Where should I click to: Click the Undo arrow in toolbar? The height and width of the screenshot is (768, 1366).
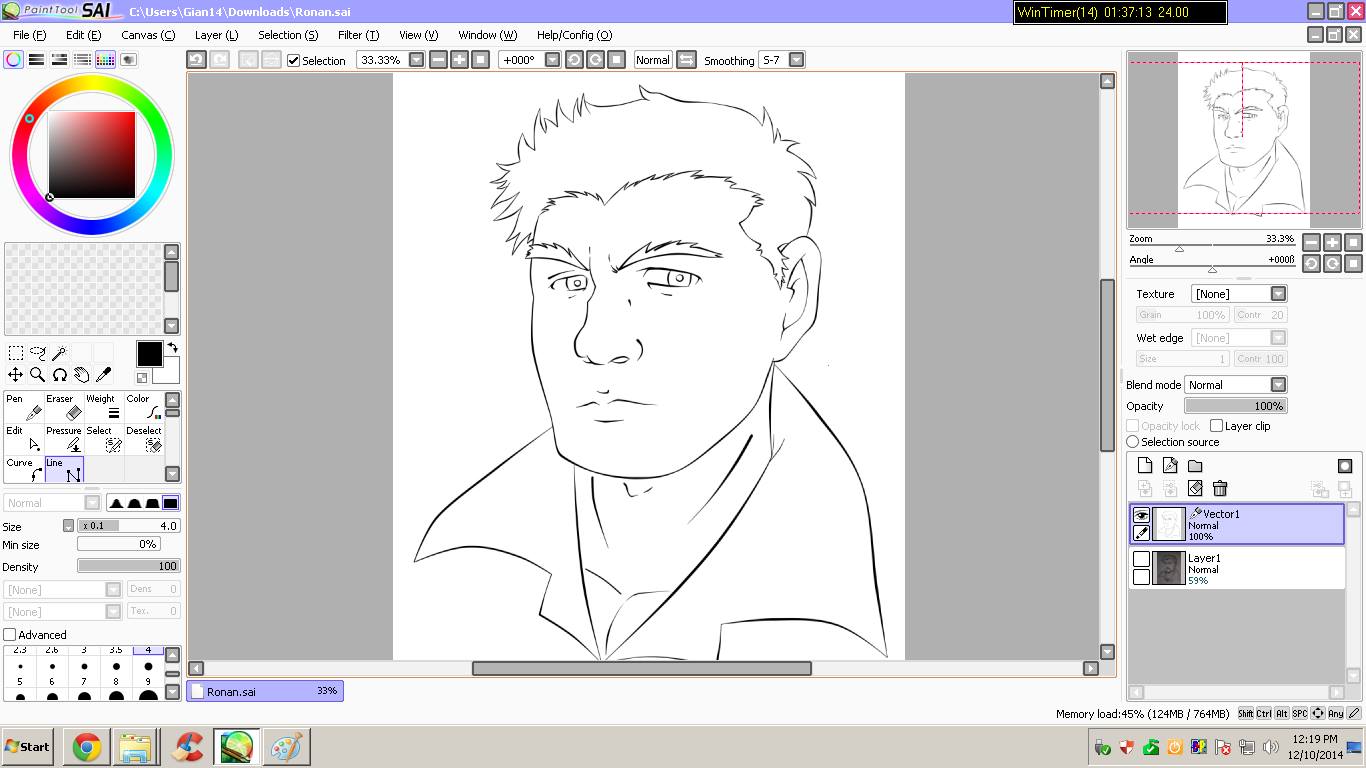point(197,60)
